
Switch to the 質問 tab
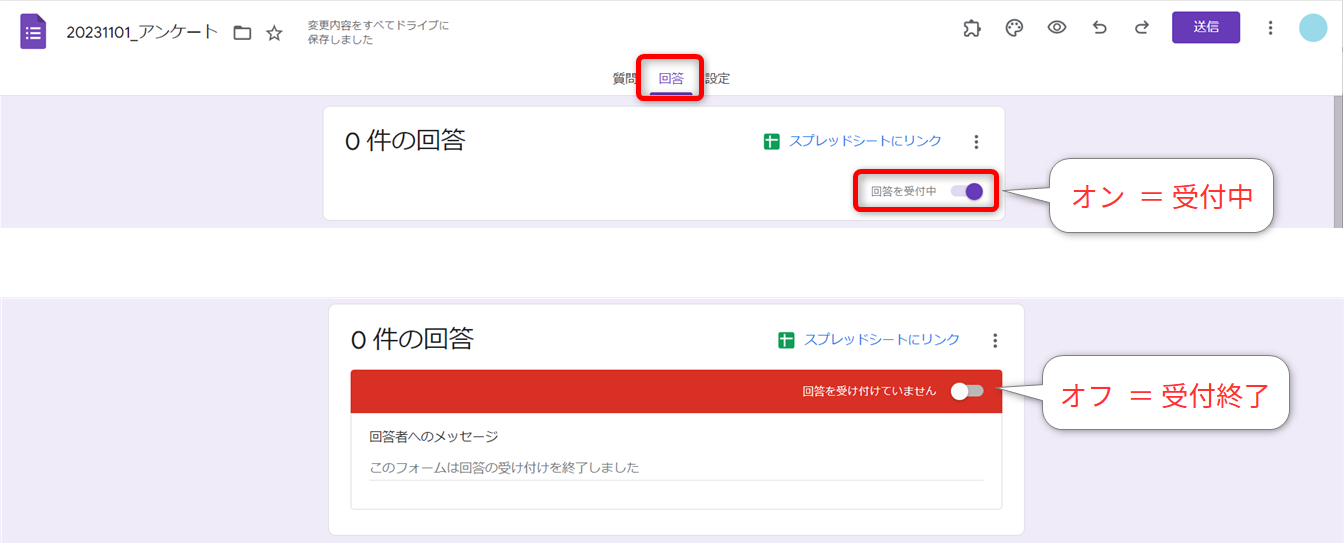[x=624, y=79]
